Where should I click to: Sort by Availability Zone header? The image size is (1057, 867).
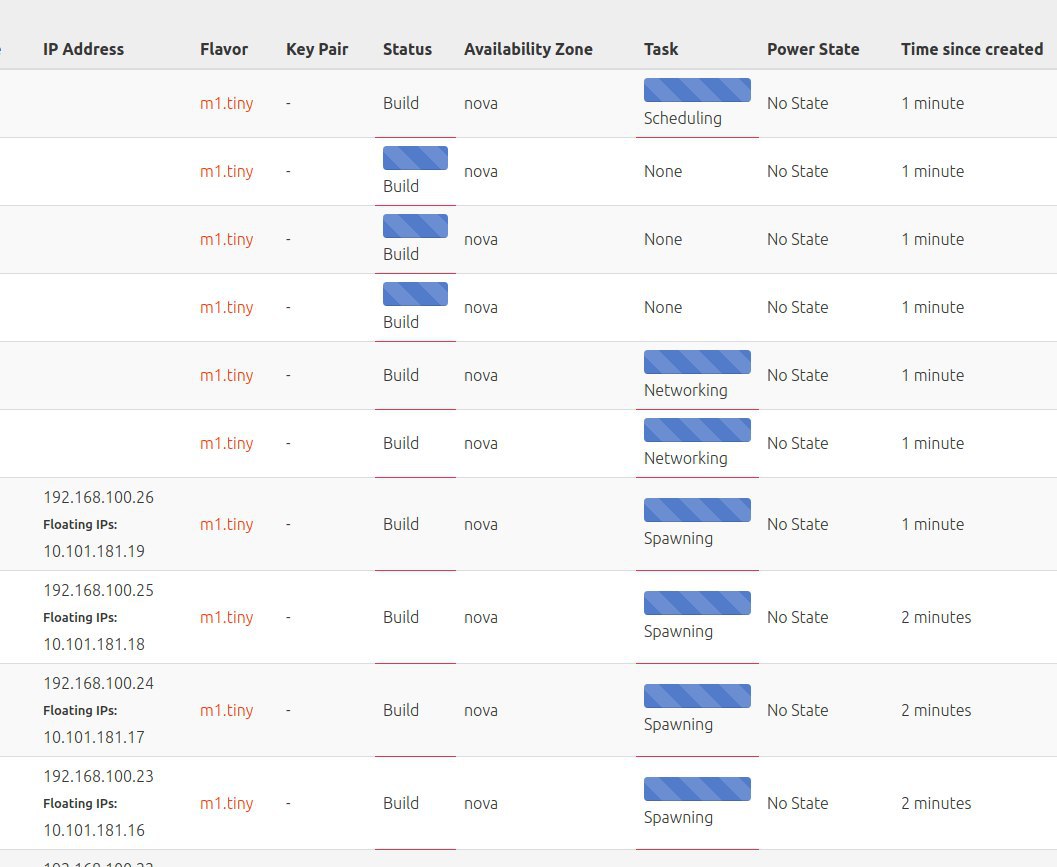[x=528, y=49]
